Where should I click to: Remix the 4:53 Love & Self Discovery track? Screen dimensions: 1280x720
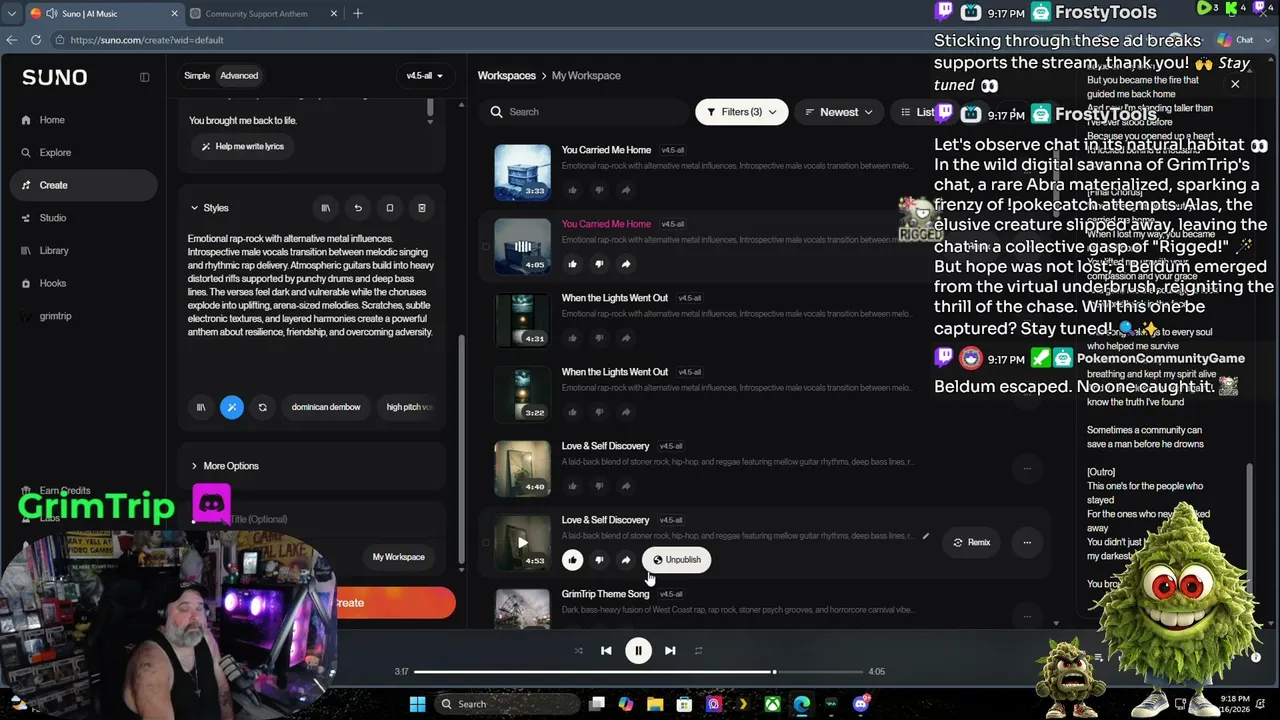(x=971, y=543)
